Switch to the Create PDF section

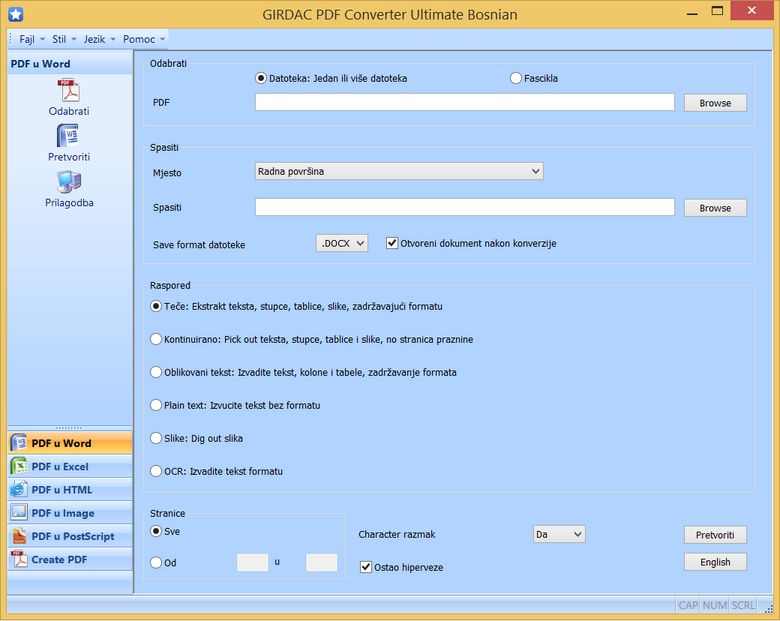(x=70, y=559)
